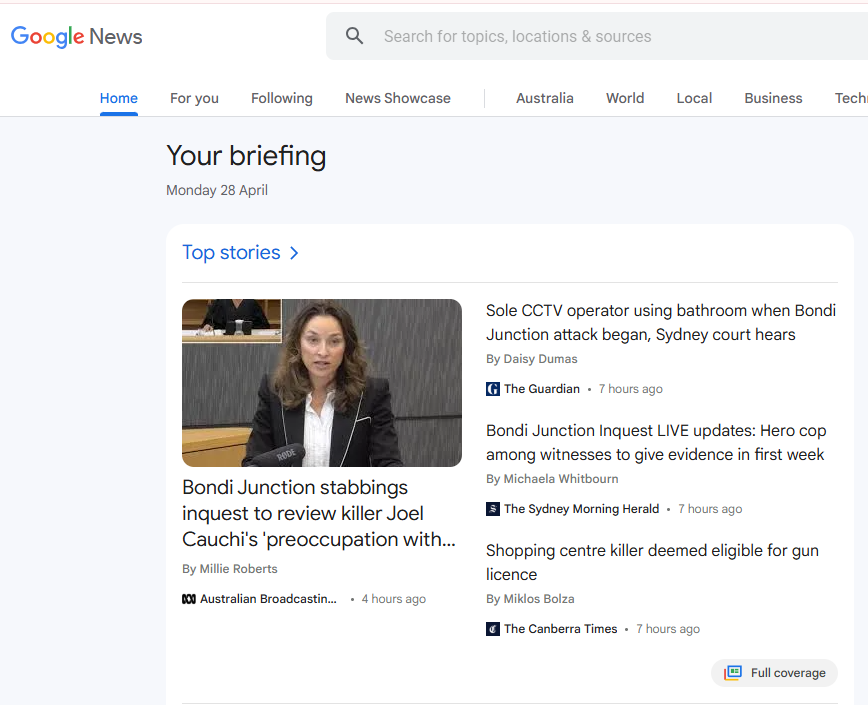This screenshot has height=705, width=868.
Task: Click The Guardian publisher logo icon
Action: click(492, 388)
